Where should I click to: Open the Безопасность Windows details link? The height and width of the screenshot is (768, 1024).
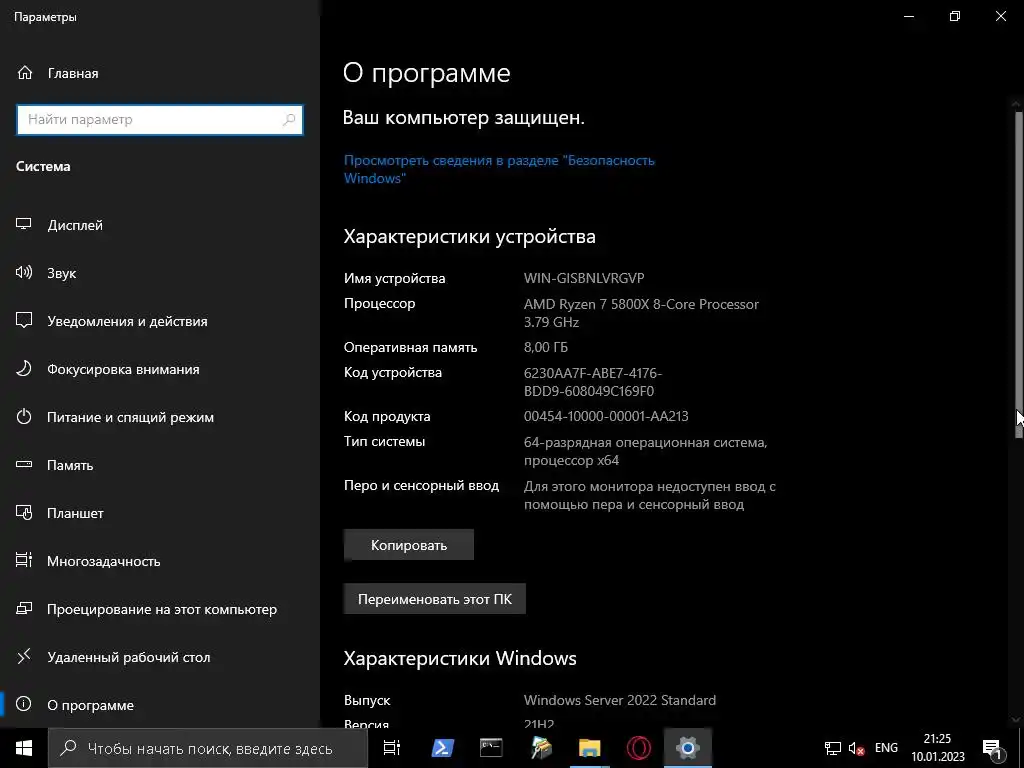499,169
